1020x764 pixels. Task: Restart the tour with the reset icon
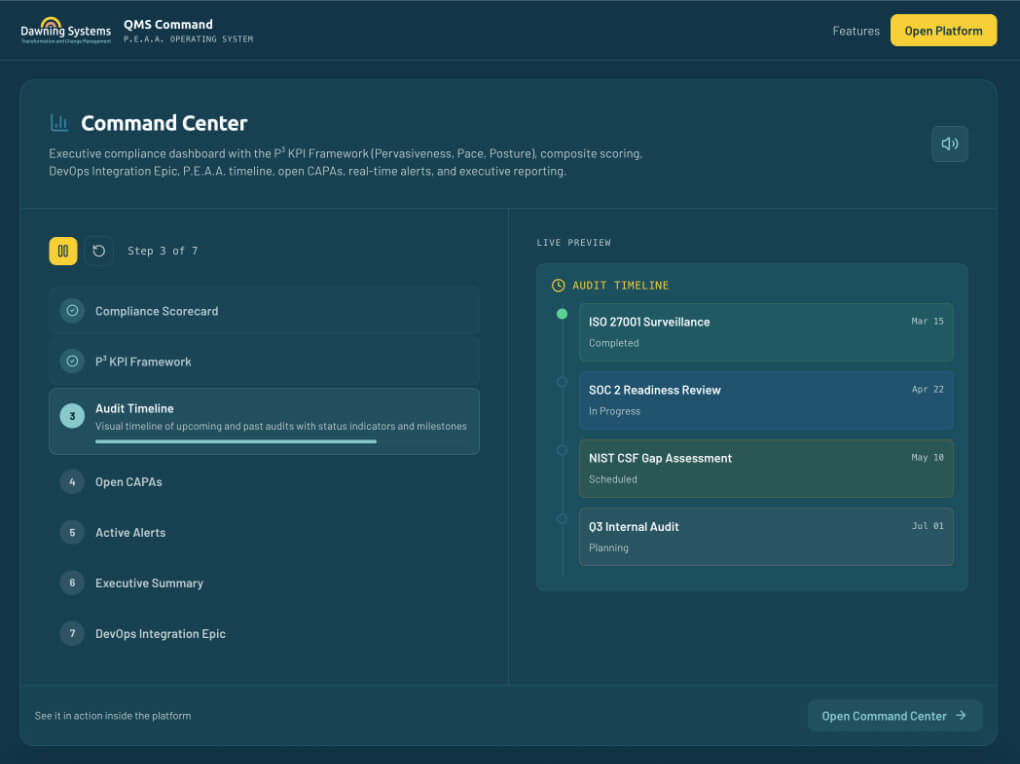(x=99, y=251)
